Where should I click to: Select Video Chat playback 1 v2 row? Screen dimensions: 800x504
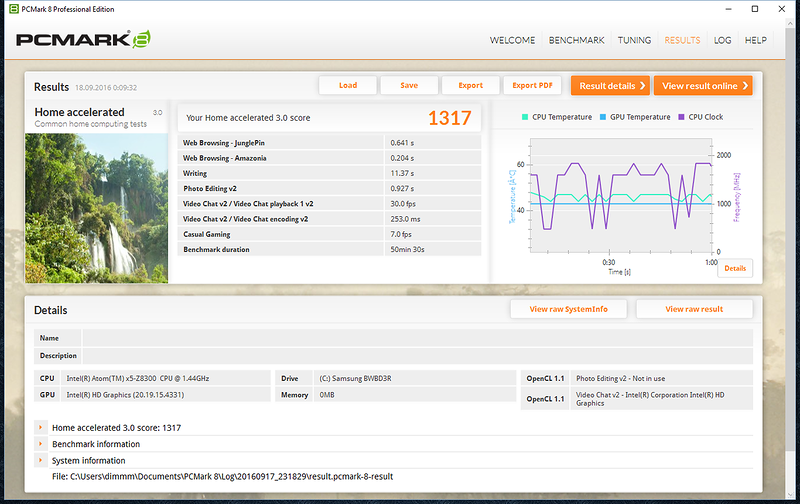coord(329,204)
